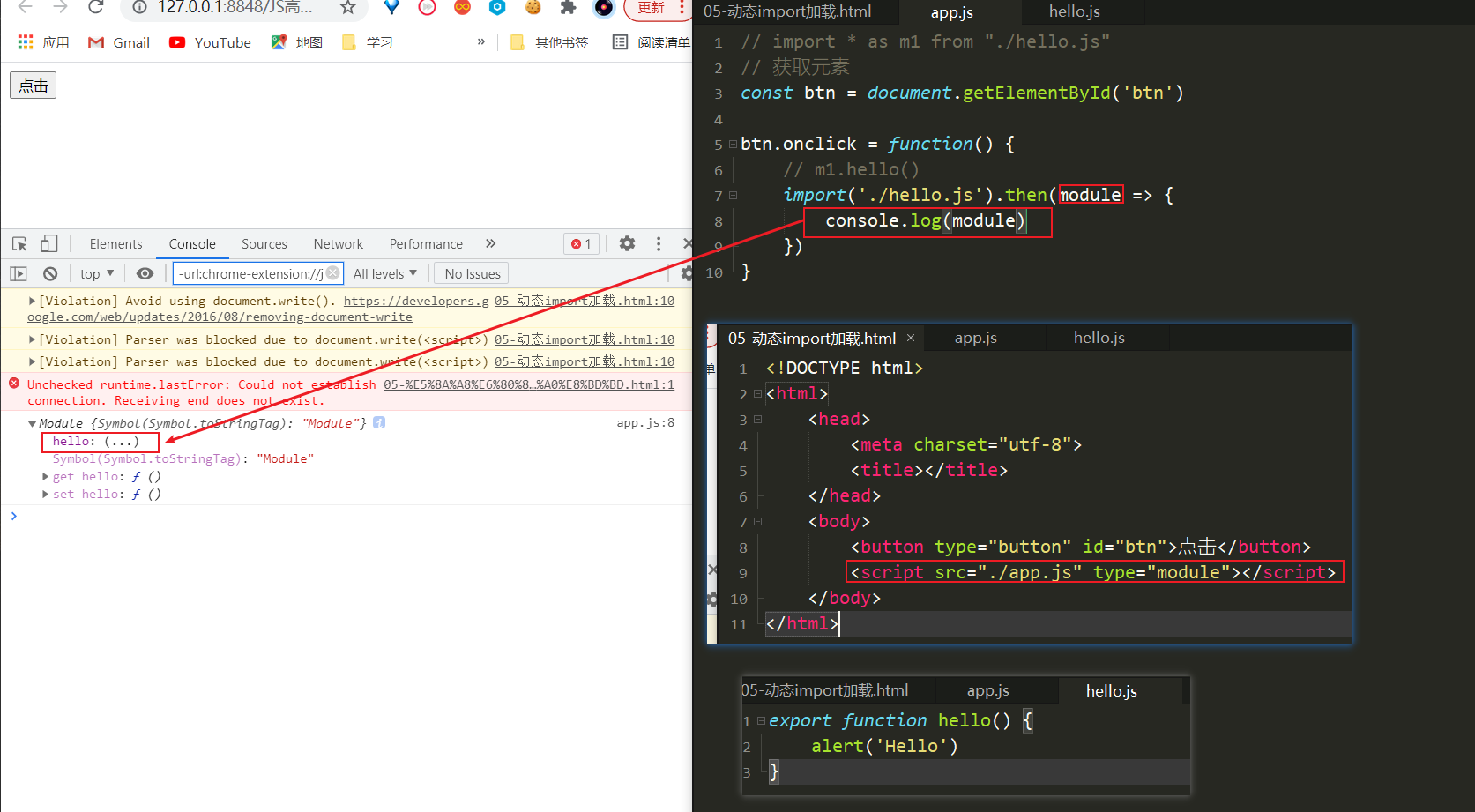
Task: Select the hello.js tab in top editor
Action: click(x=1075, y=11)
